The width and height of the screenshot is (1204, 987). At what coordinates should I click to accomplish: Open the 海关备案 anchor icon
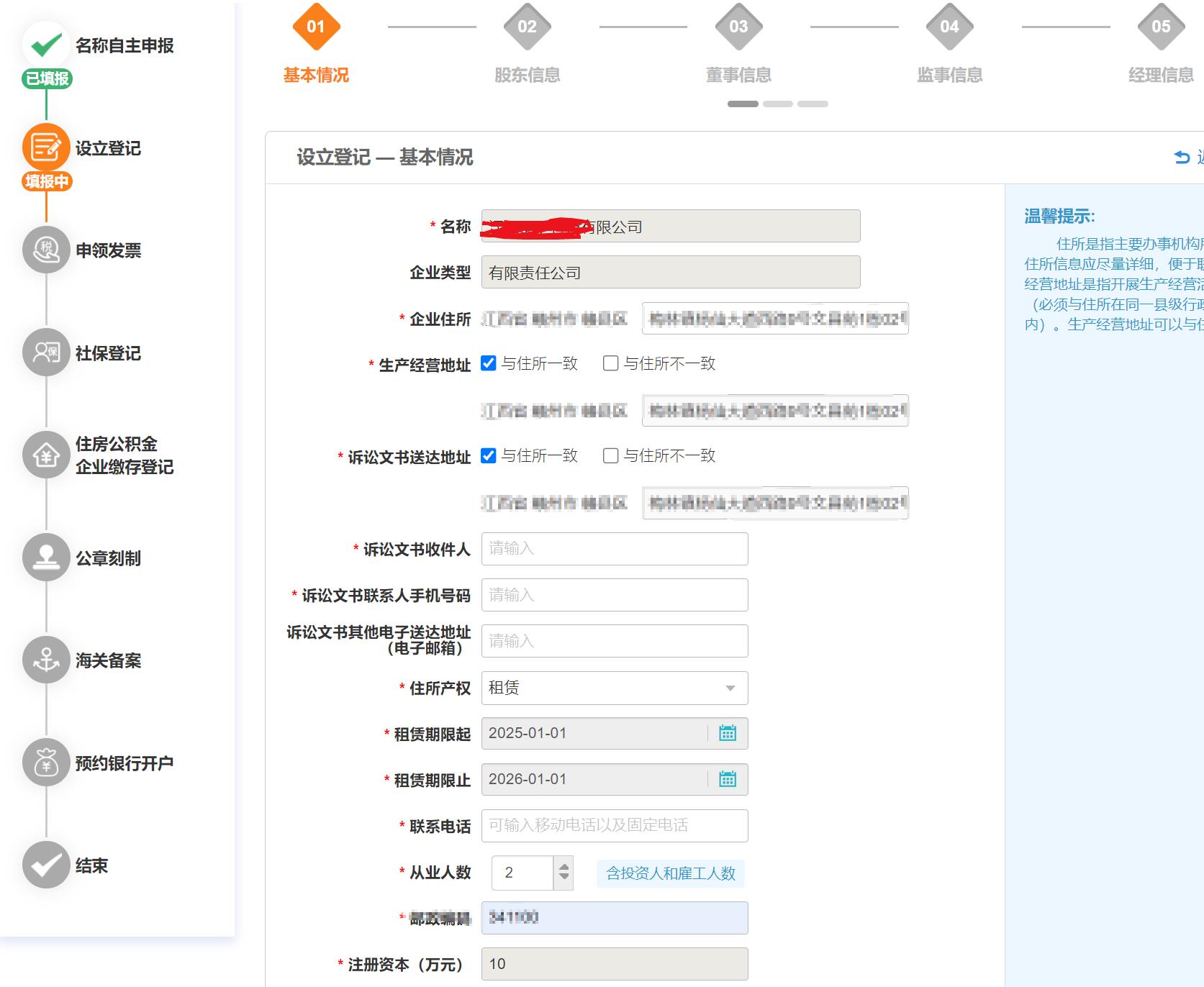coord(46,660)
